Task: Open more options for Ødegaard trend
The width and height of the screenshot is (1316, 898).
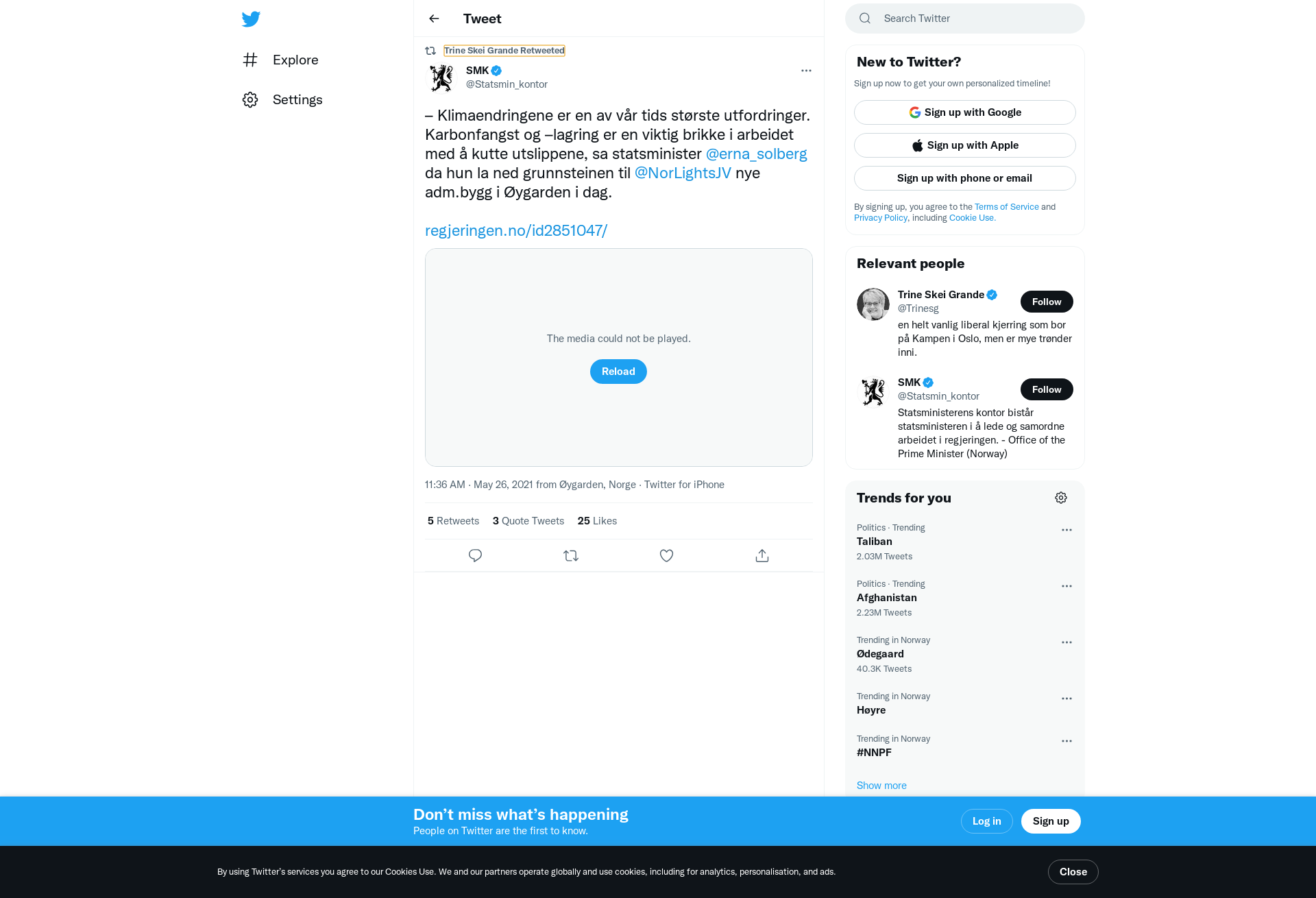Action: [x=1067, y=642]
